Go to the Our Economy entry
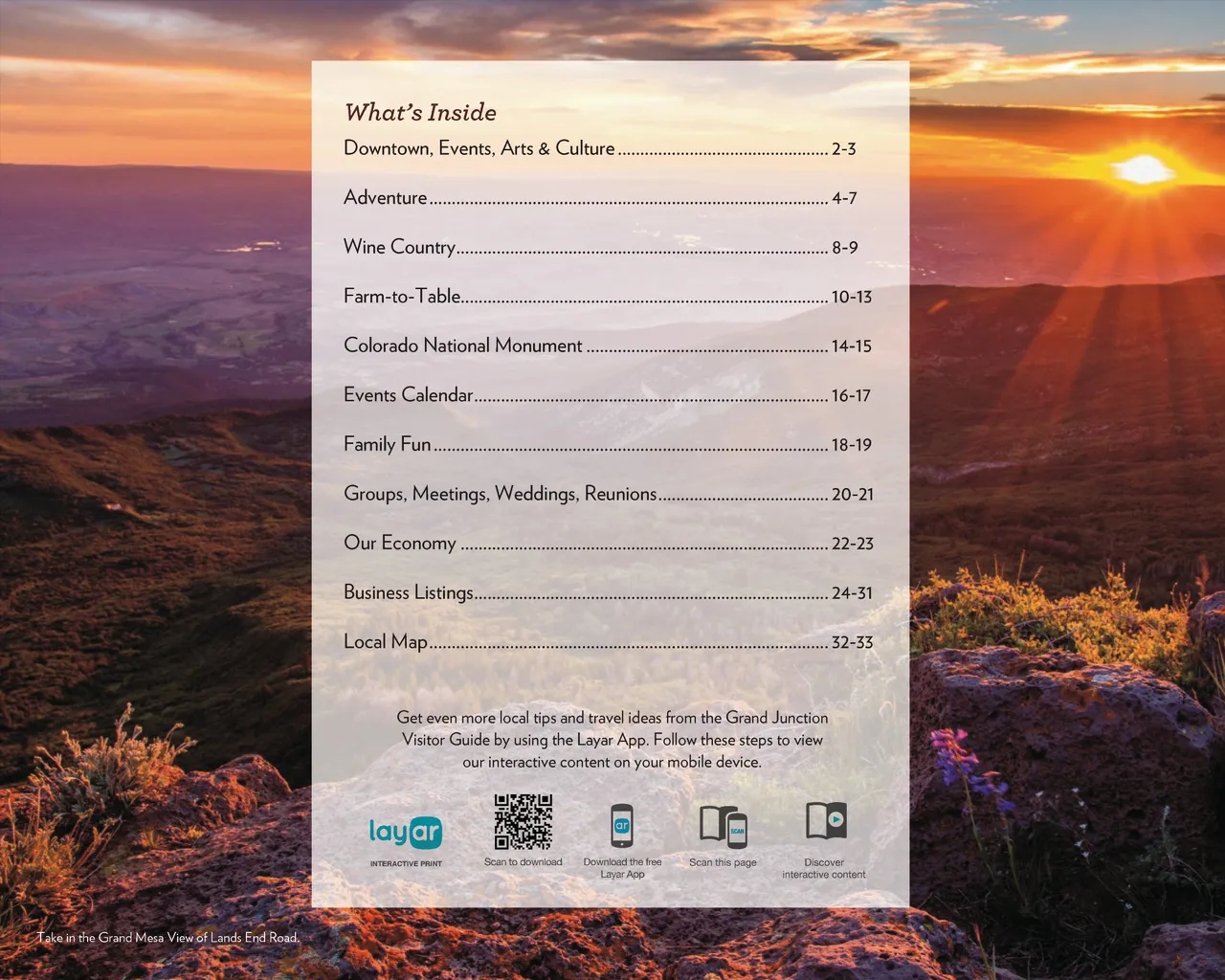Image resolution: width=1225 pixels, height=980 pixels. pyautogui.click(x=400, y=544)
